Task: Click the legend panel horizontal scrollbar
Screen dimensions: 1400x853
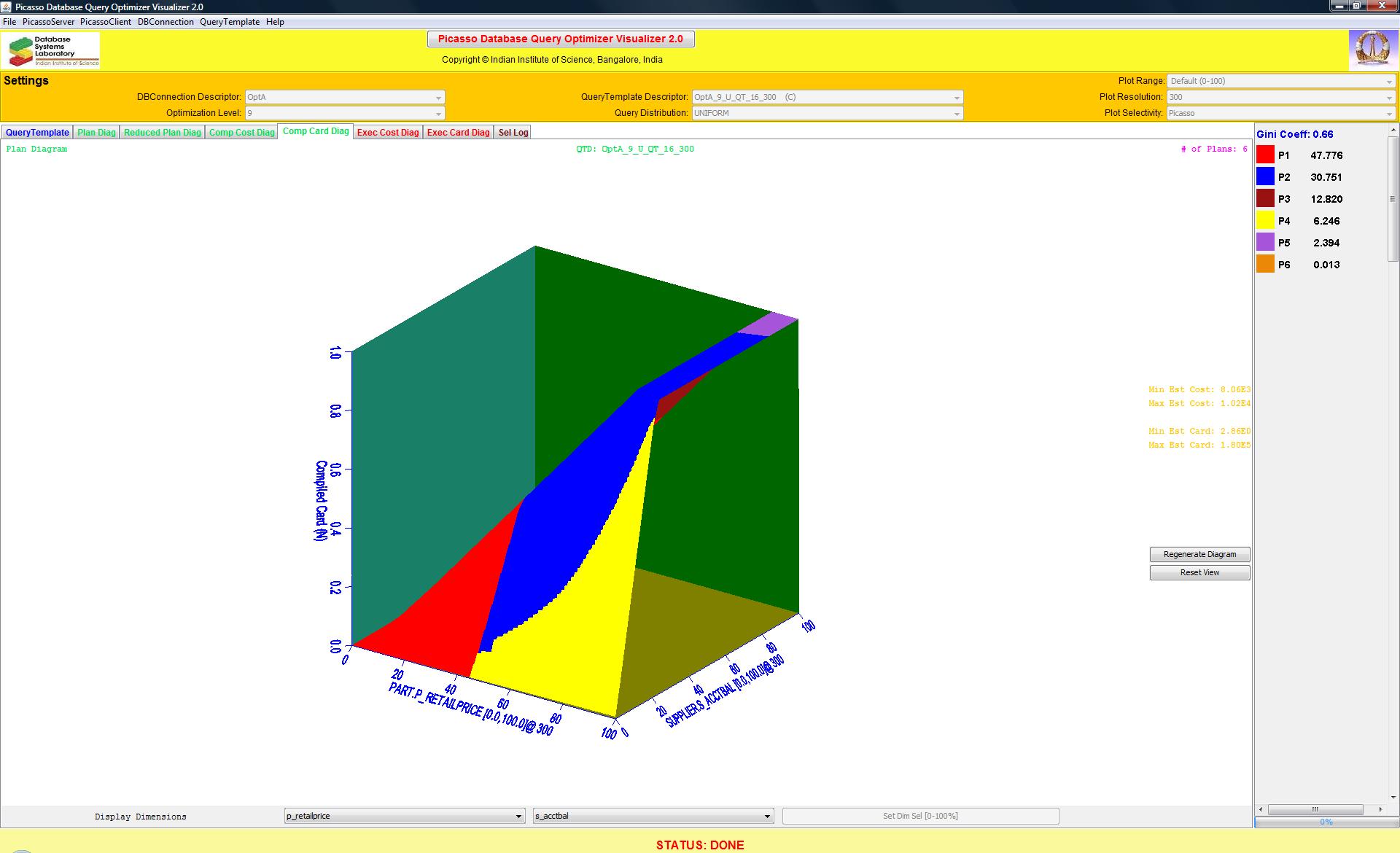Action: point(1315,809)
